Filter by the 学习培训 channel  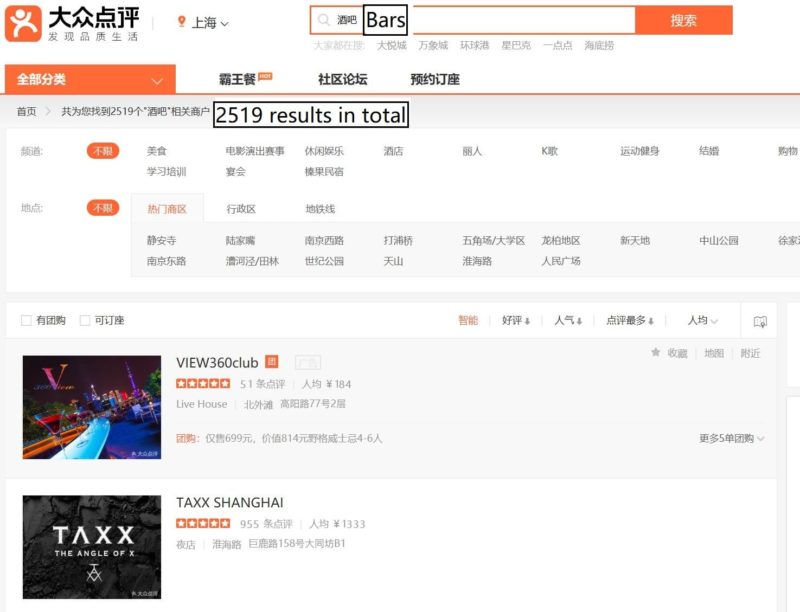coord(166,171)
